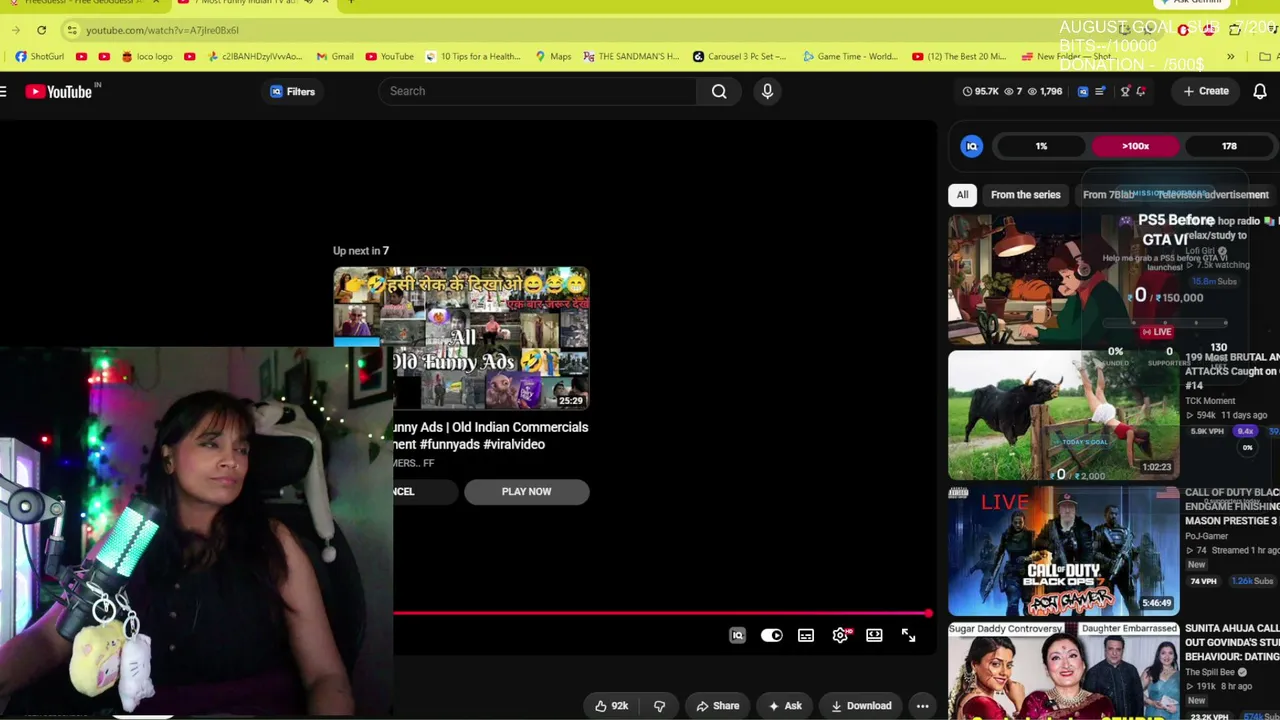
Task: Open the vidIQ alerts bell with red dot
Action: click(x=1141, y=91)
